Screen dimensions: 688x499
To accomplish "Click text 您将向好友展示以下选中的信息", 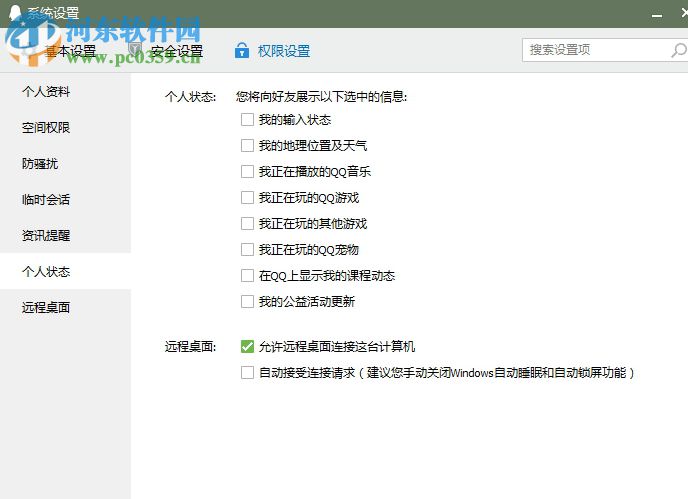I will (320, 96).
